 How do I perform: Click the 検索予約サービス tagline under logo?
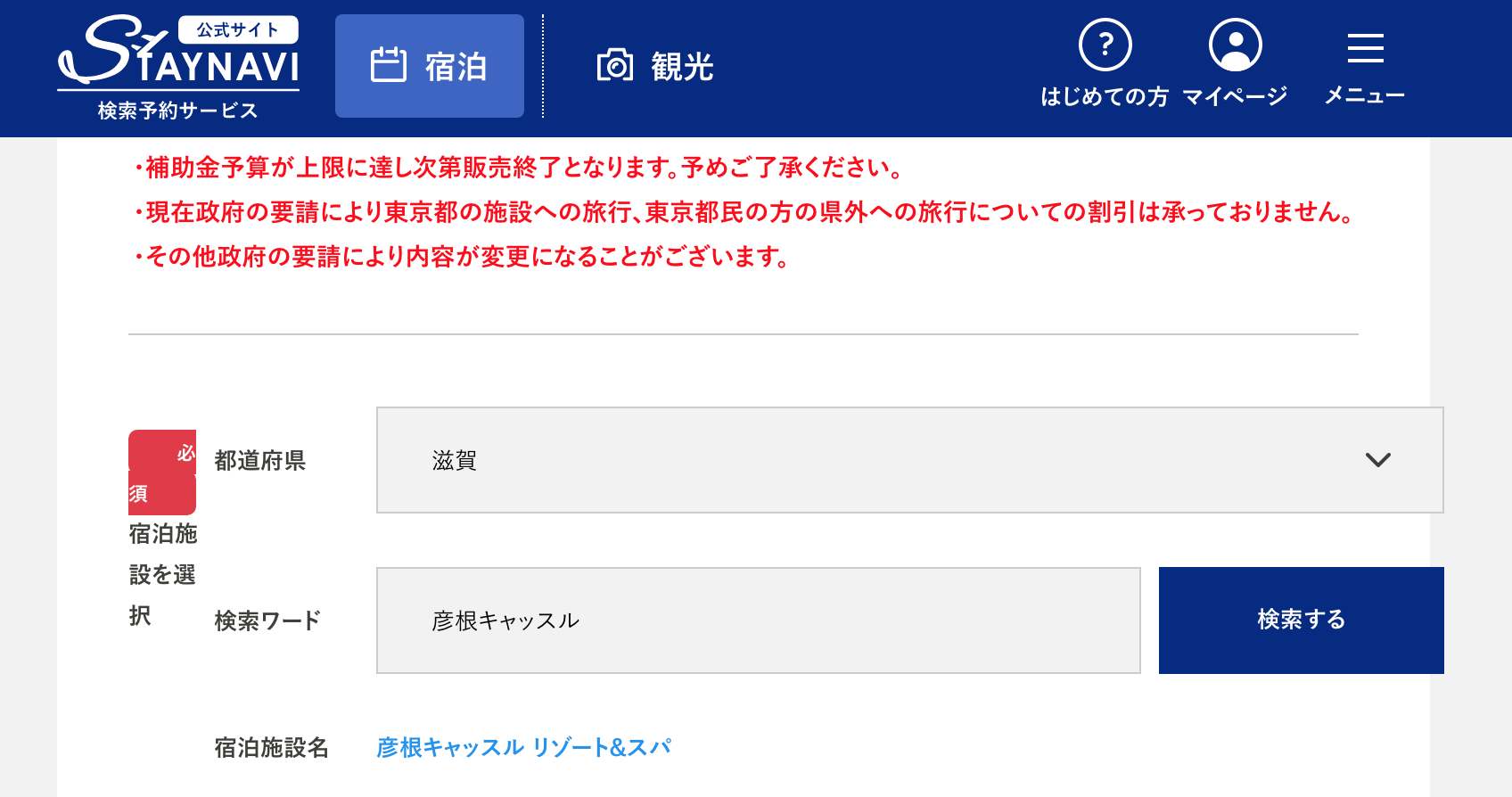[x=178, y=111]
